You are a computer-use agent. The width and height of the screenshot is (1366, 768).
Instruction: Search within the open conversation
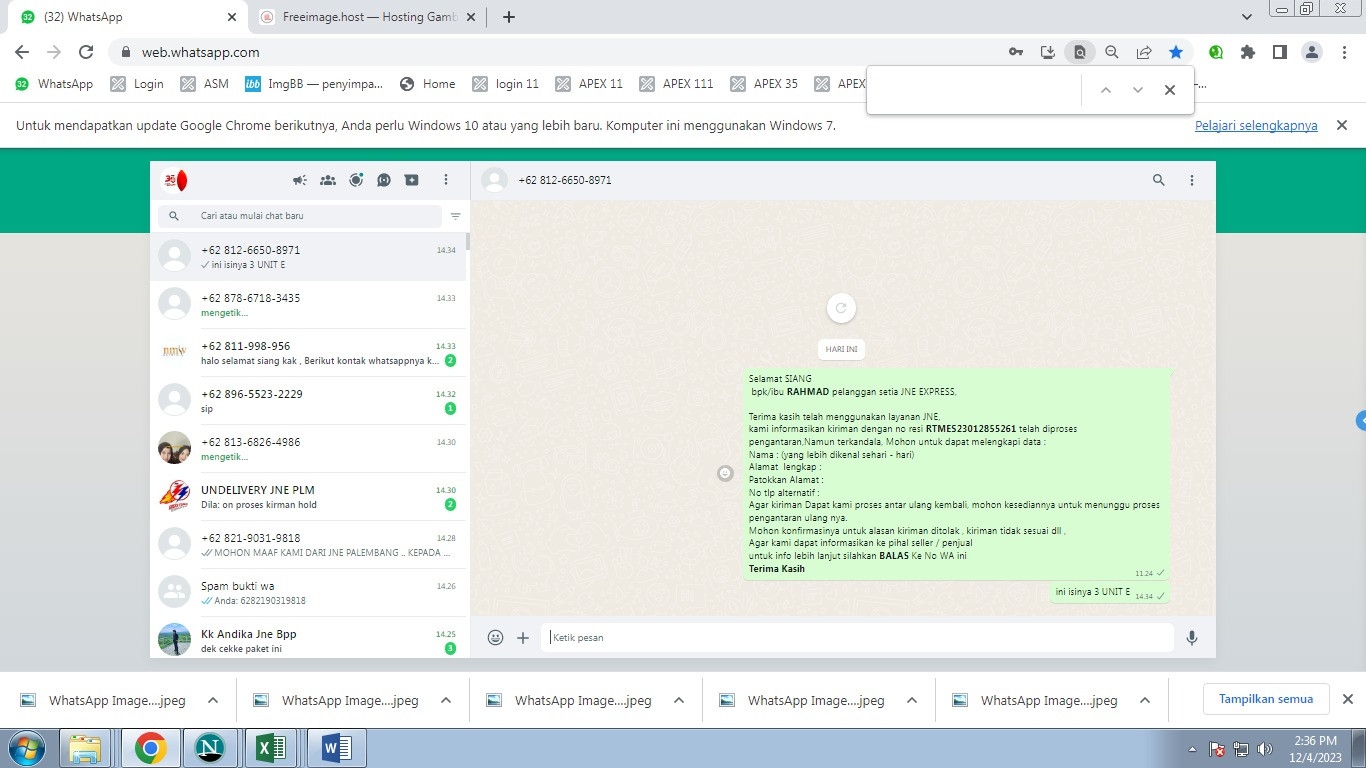1159,180
